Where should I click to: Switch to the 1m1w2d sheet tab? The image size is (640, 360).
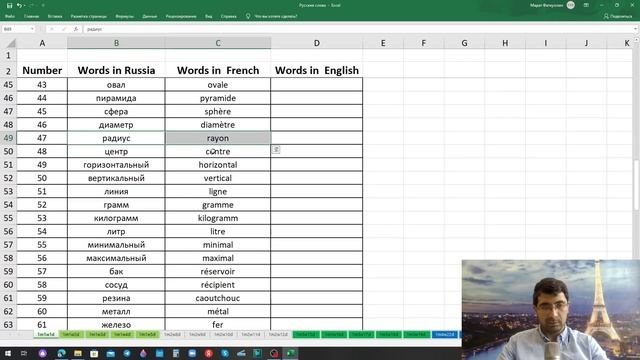(x=71, y=334)
